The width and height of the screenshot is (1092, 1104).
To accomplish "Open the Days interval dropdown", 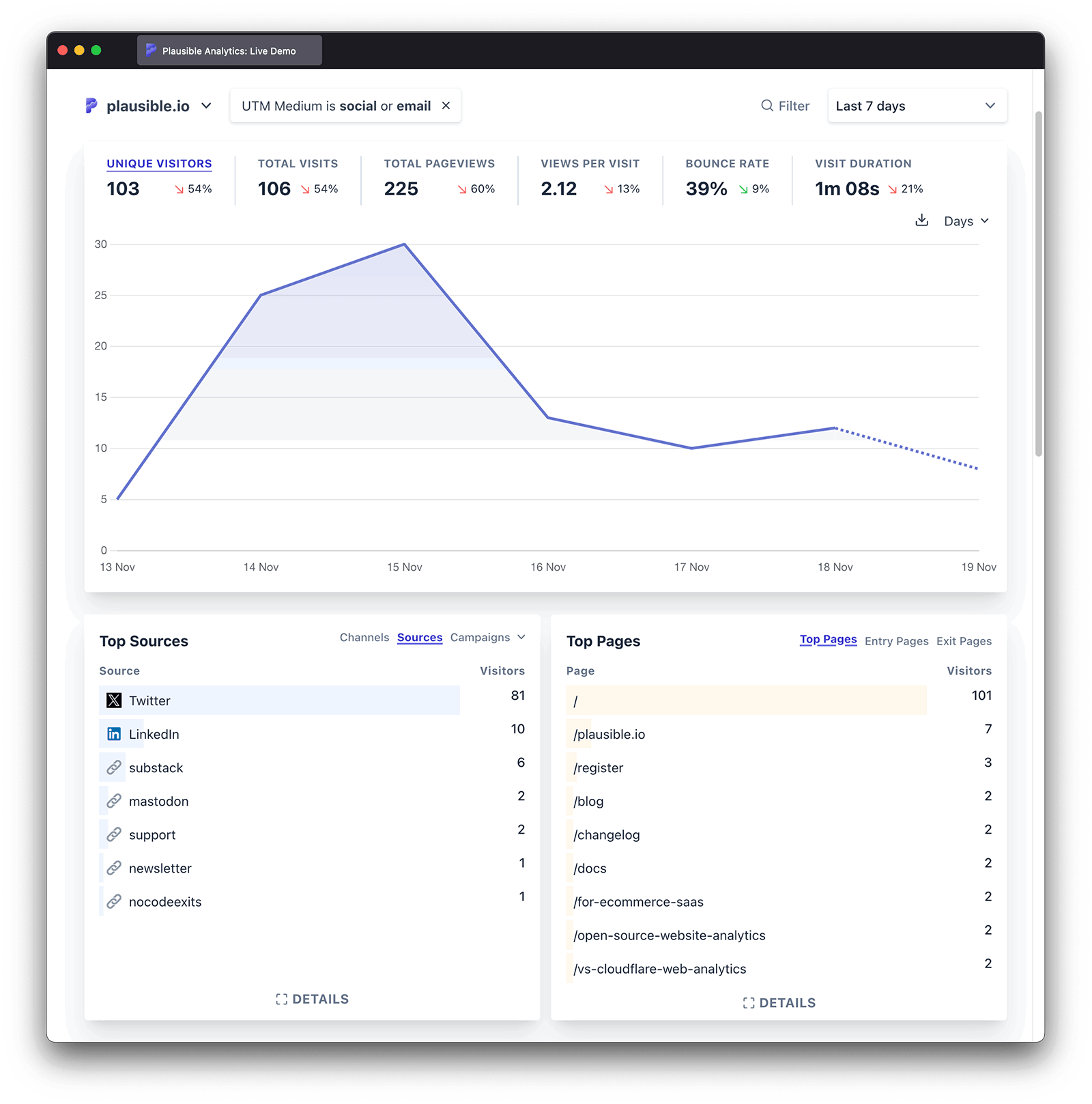I will tap(965, 221).
